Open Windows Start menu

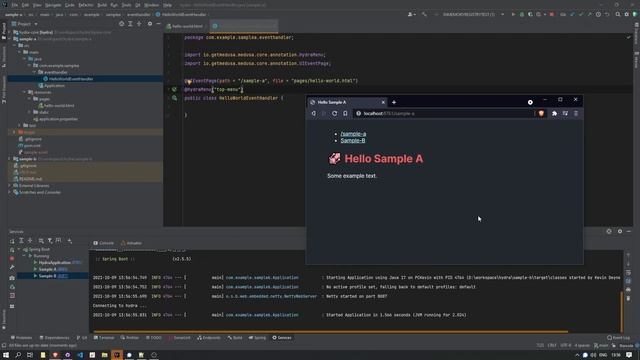(6, 355)
